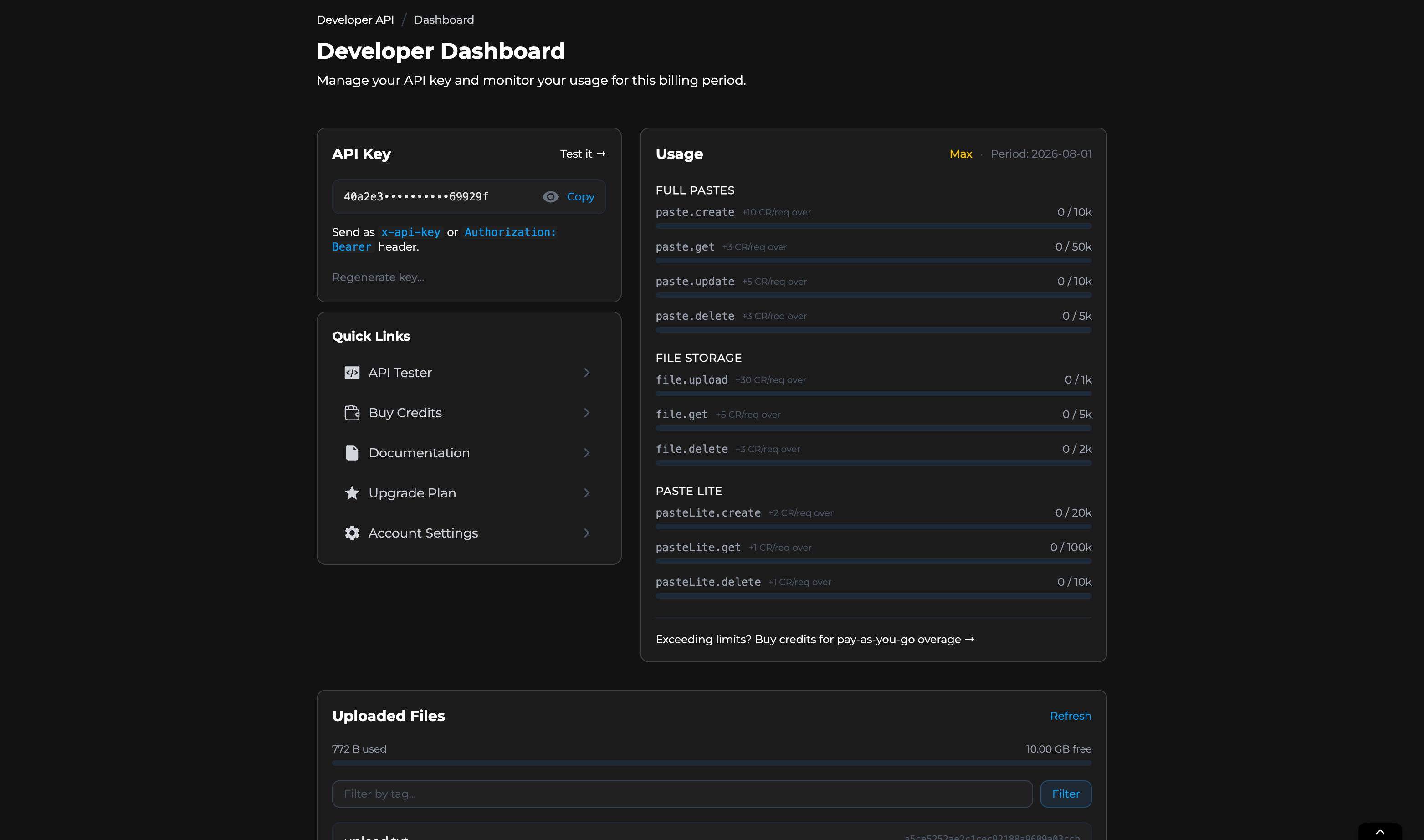The image size is (1424, 840).
Task: Click the API Tester code icon
Action: tap(352, 373)
